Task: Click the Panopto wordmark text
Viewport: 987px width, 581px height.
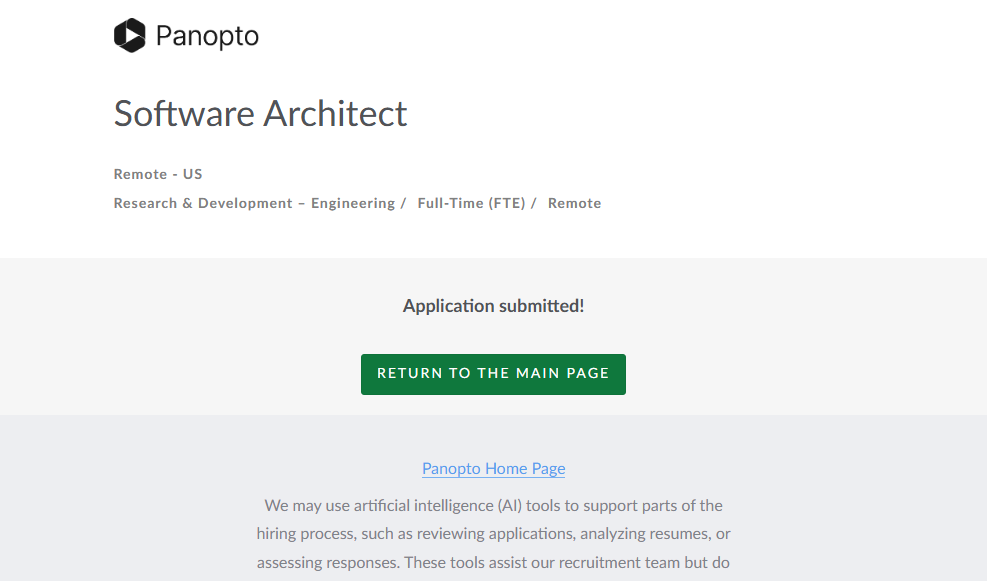Action: coord(207,37)
